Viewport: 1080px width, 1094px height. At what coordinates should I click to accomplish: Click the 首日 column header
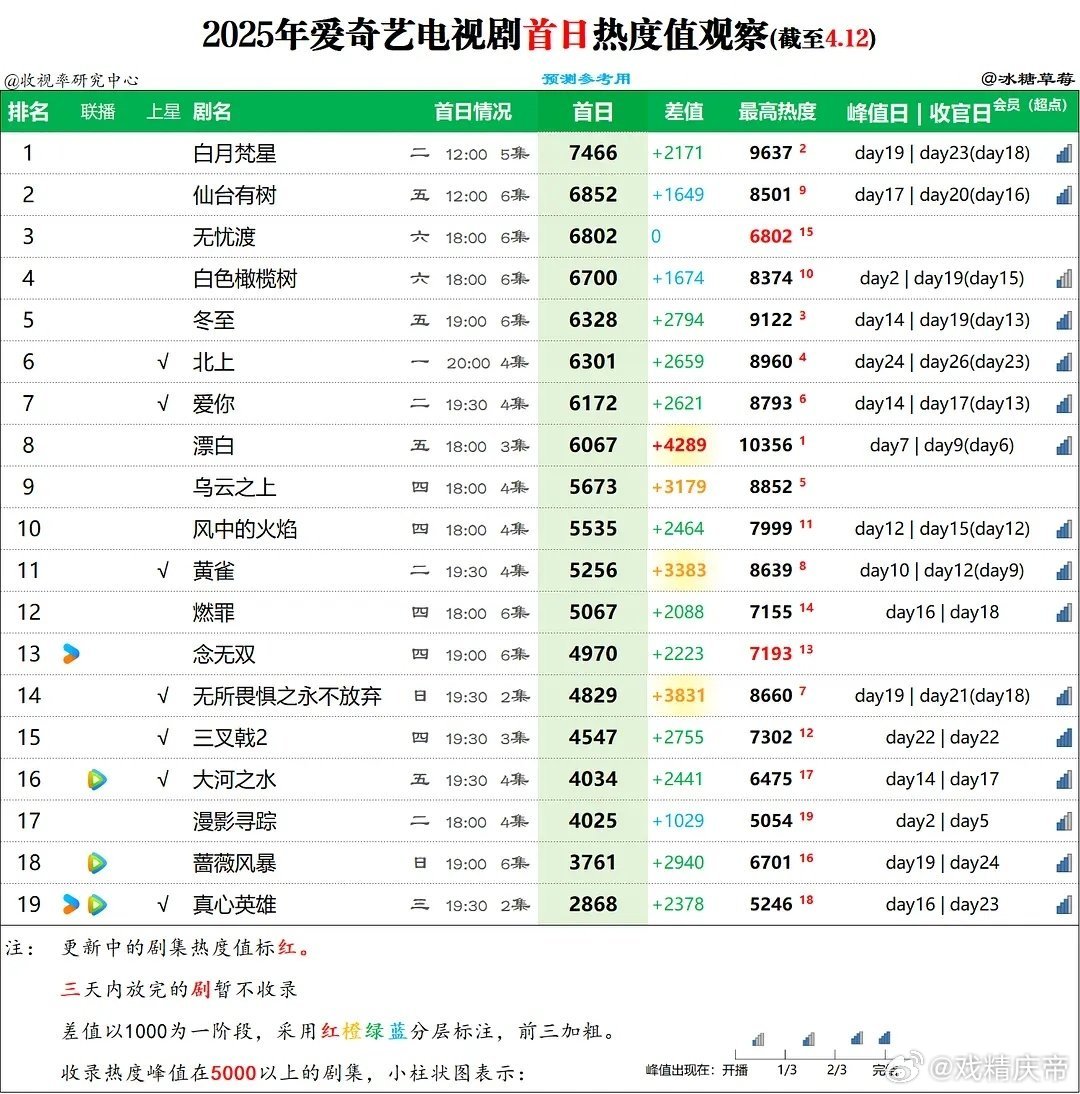[593, 112]
